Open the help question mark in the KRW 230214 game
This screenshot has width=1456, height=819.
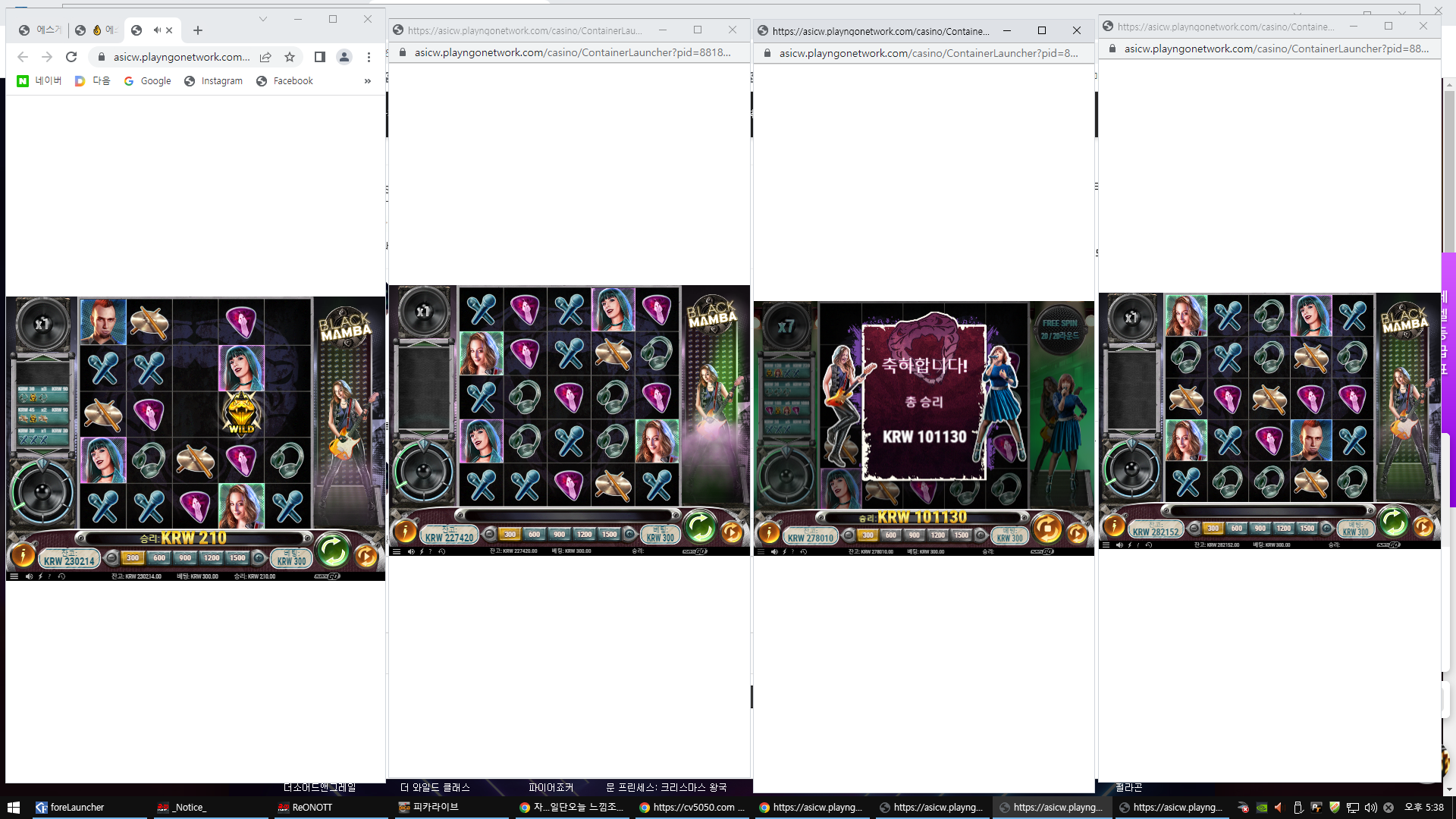tap(50, 576)
